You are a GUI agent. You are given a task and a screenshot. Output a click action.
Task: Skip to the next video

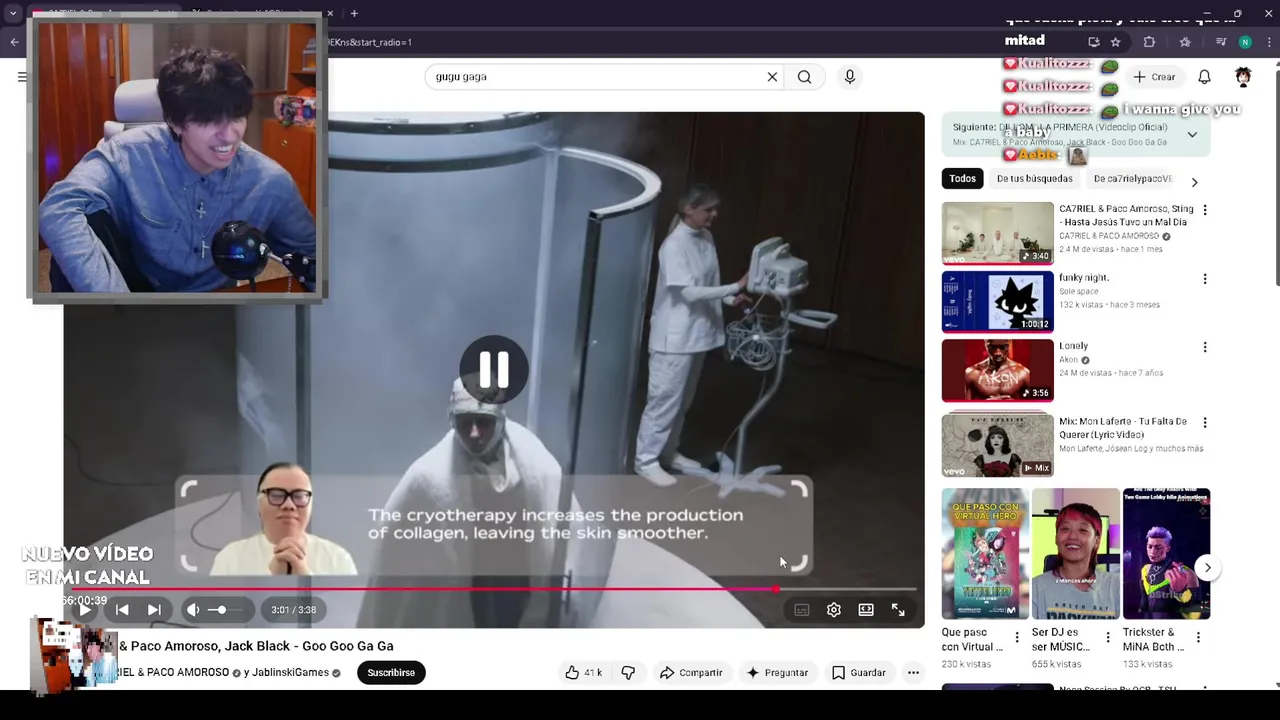154,609
